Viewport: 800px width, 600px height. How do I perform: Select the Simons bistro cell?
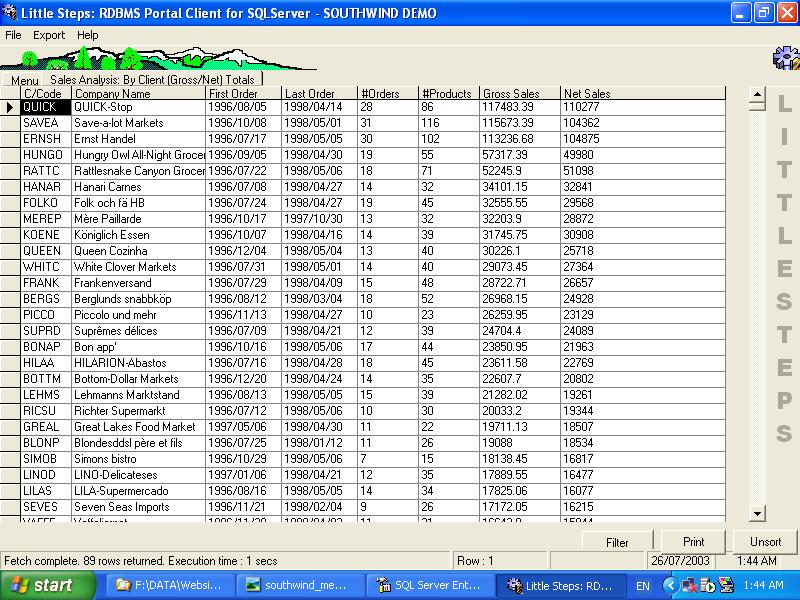pos(138,459)
